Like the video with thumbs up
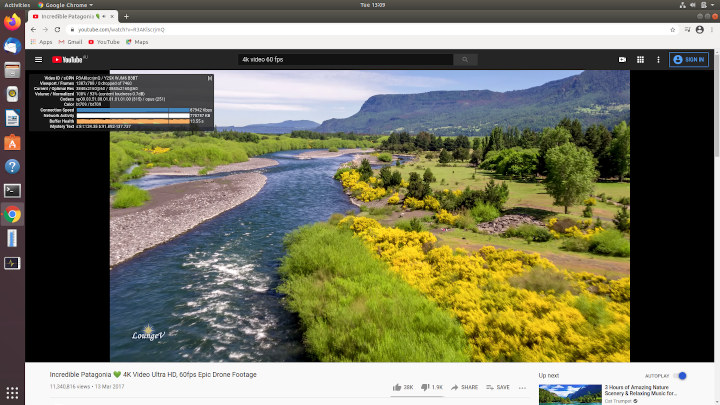This screenshot has height=405, width=720. [x=397, y=388]
